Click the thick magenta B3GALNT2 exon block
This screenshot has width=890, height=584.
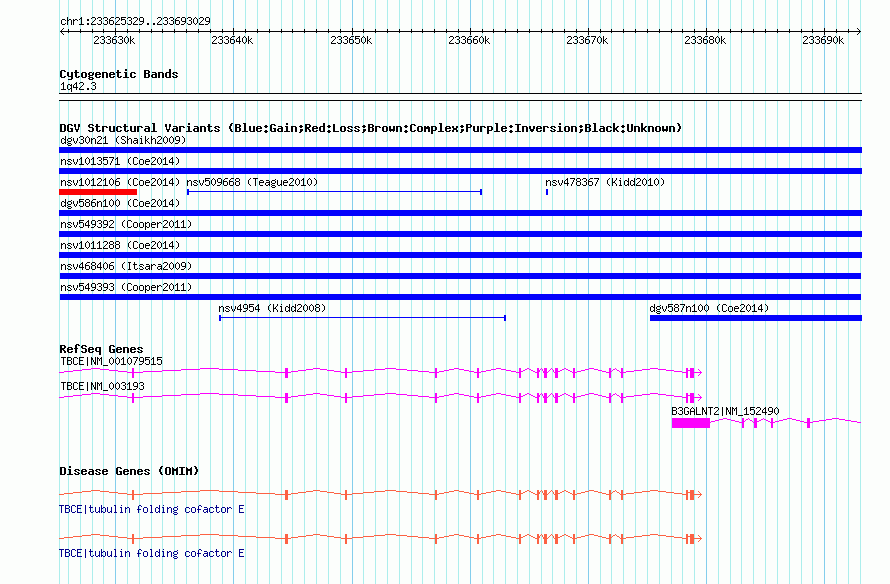tap(691, 423)
